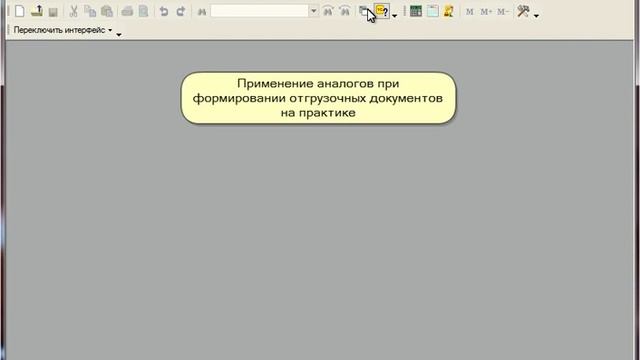Screen dimensions: 640x360
Task: Click the yellow user icon
Action: pos(449,11)
